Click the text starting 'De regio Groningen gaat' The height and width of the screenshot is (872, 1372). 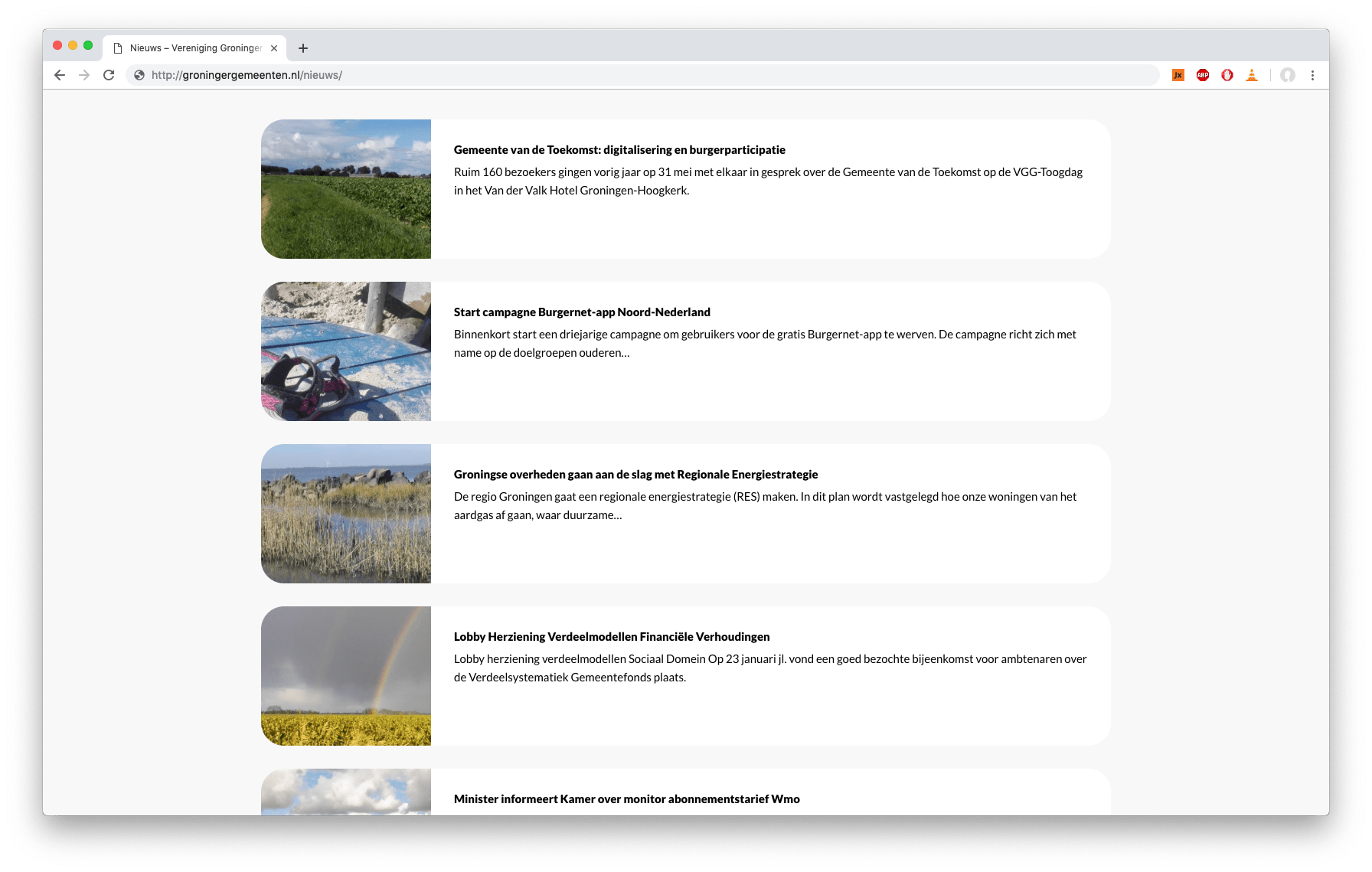[x=765, y=506]
